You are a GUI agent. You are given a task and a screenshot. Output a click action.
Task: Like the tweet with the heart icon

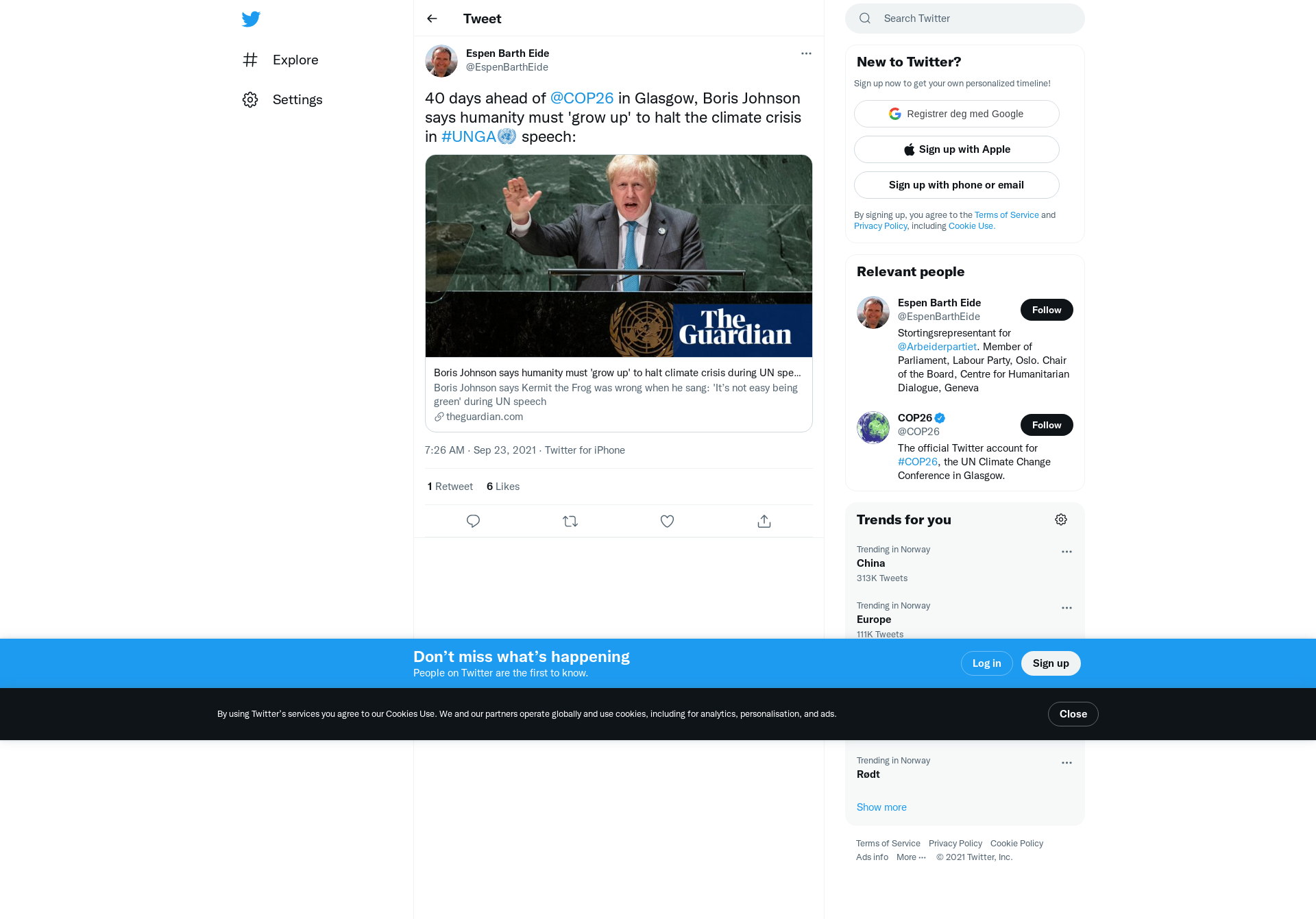(x=667, y=521)
